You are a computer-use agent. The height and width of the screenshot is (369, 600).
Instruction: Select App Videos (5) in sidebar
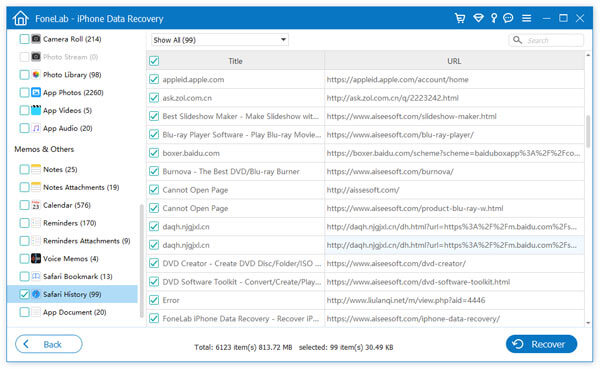(x=67, y=110)
